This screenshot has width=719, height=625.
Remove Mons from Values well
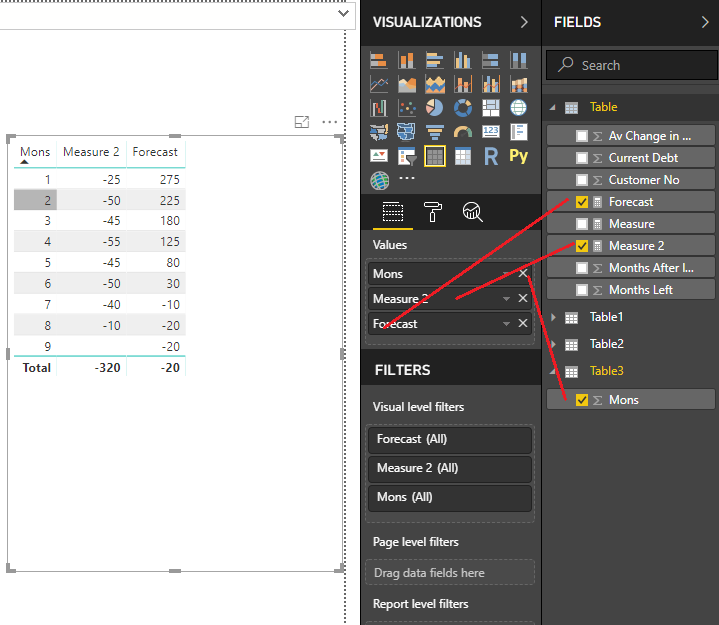(523, 273)
